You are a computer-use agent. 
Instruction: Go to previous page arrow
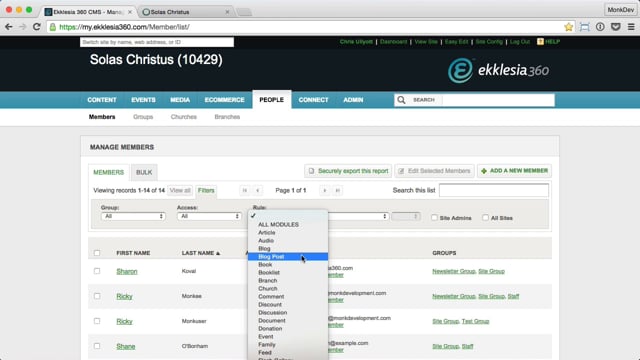(x=258, y=190)
